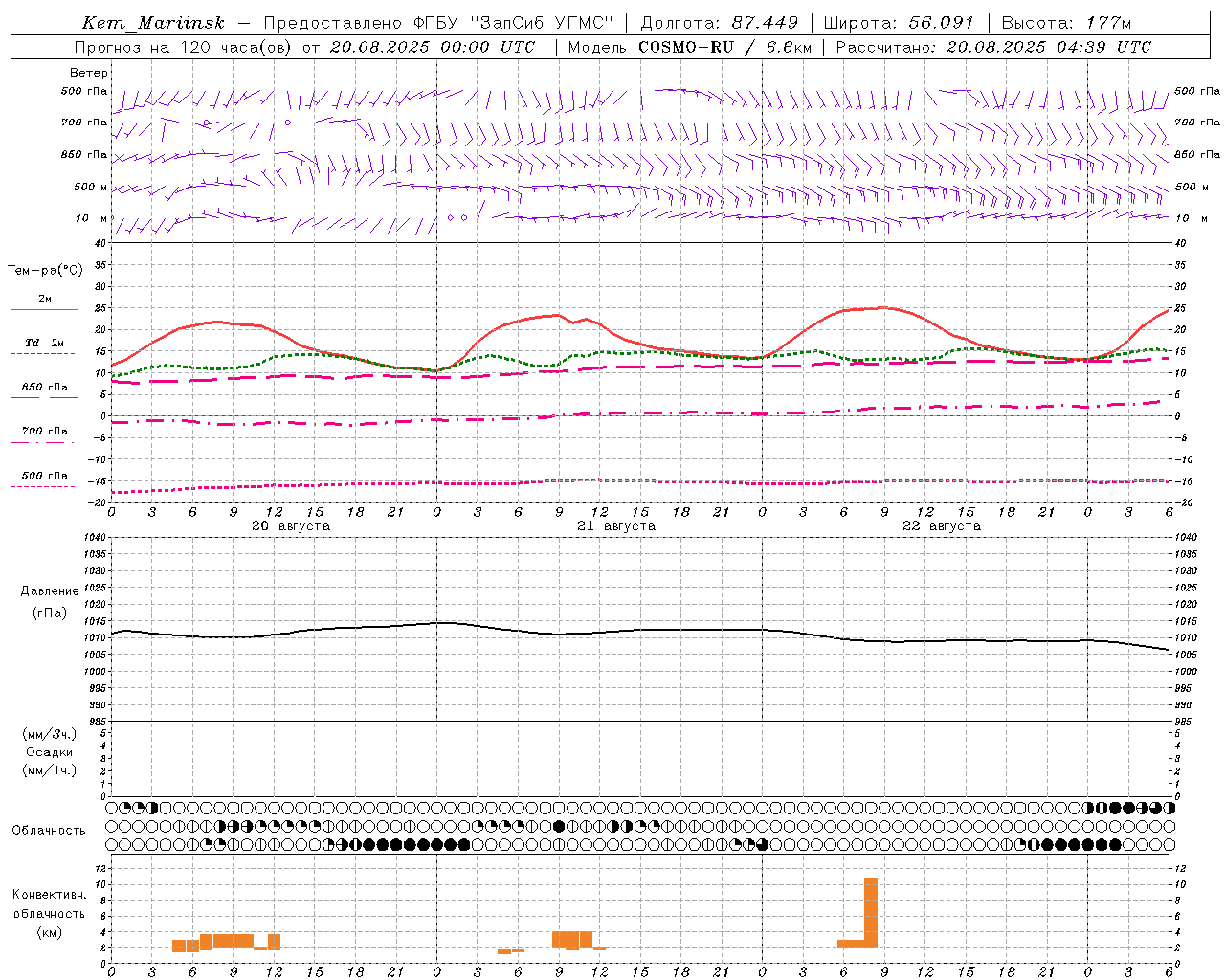
Task: Click the 'Ветер' wind panel label
Action: [89, 73]
